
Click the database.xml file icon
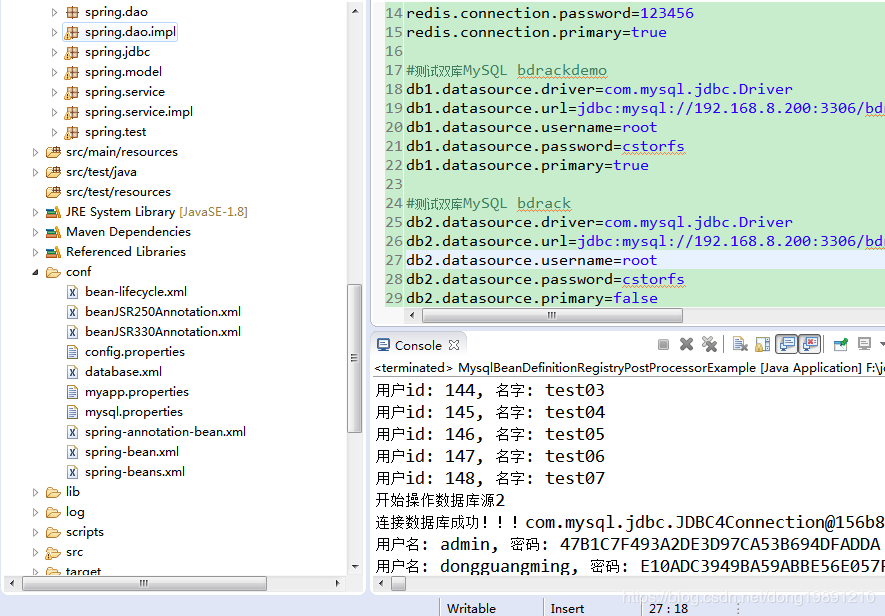point(72,372)
